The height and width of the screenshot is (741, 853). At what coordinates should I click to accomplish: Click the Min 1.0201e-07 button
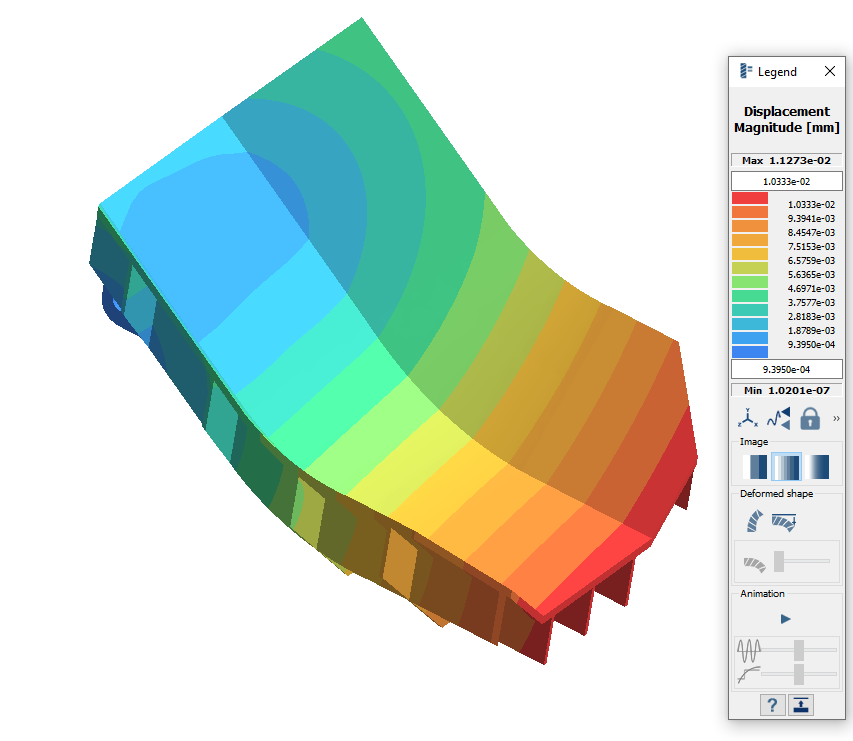coord(787,389)
